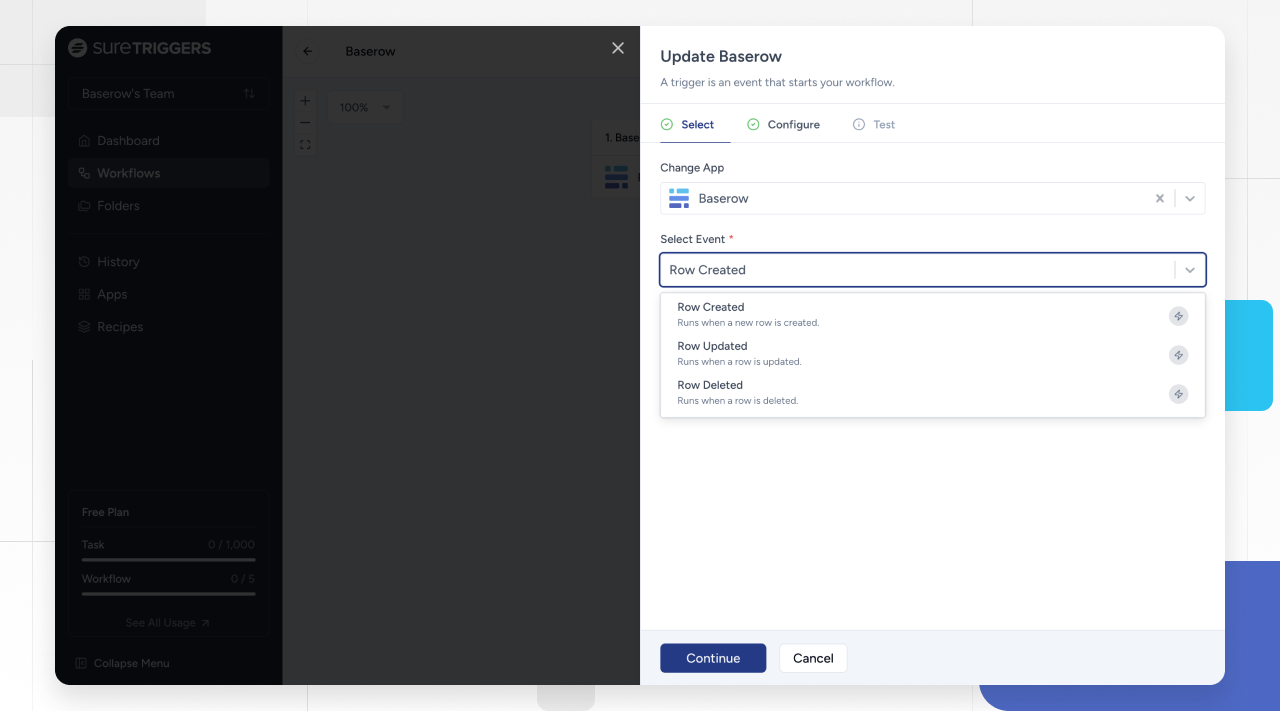
Task: Choose the Row Updated event option
Action: pos(932,355)
